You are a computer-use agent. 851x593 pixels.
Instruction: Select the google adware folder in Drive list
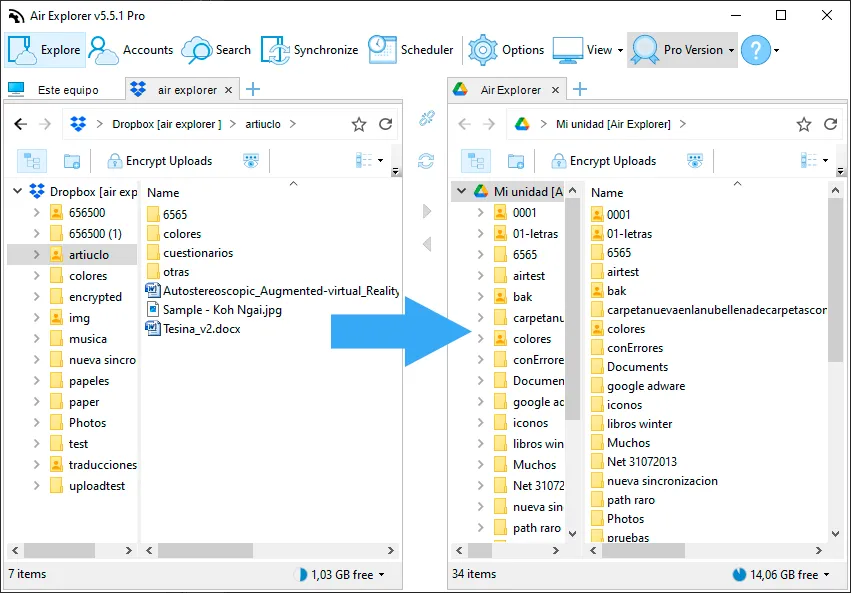coord(646,386)
